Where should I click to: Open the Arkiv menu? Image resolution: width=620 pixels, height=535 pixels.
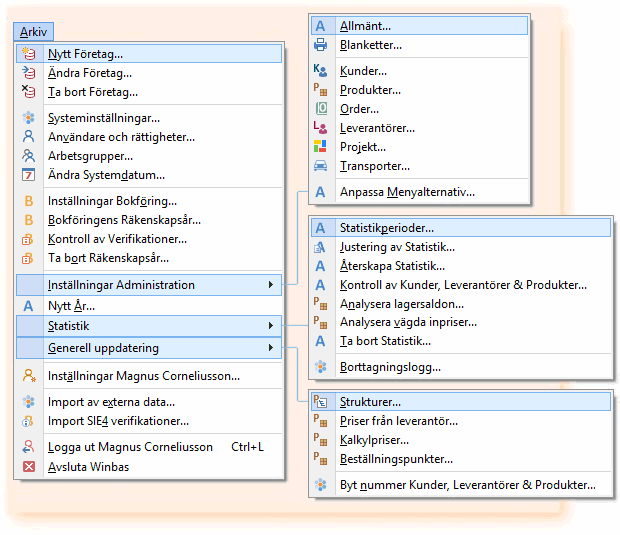tap(33, 33)
